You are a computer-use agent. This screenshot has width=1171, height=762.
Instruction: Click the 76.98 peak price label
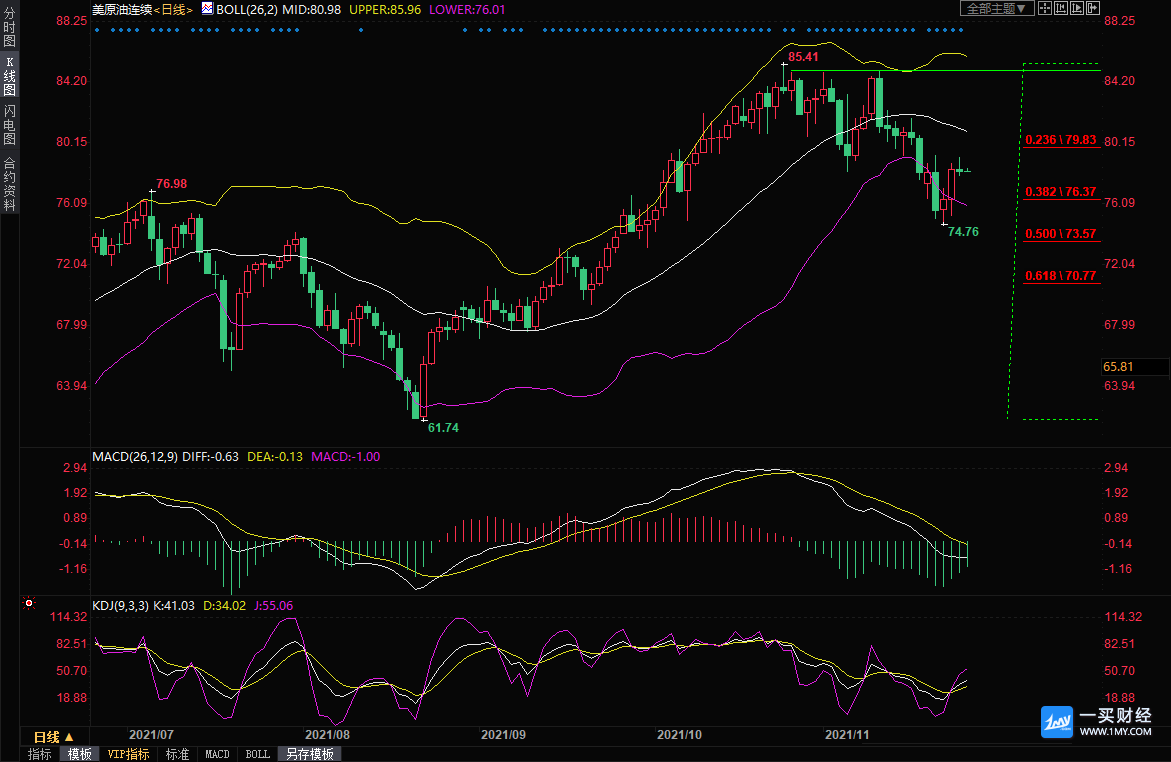(171, 184)
